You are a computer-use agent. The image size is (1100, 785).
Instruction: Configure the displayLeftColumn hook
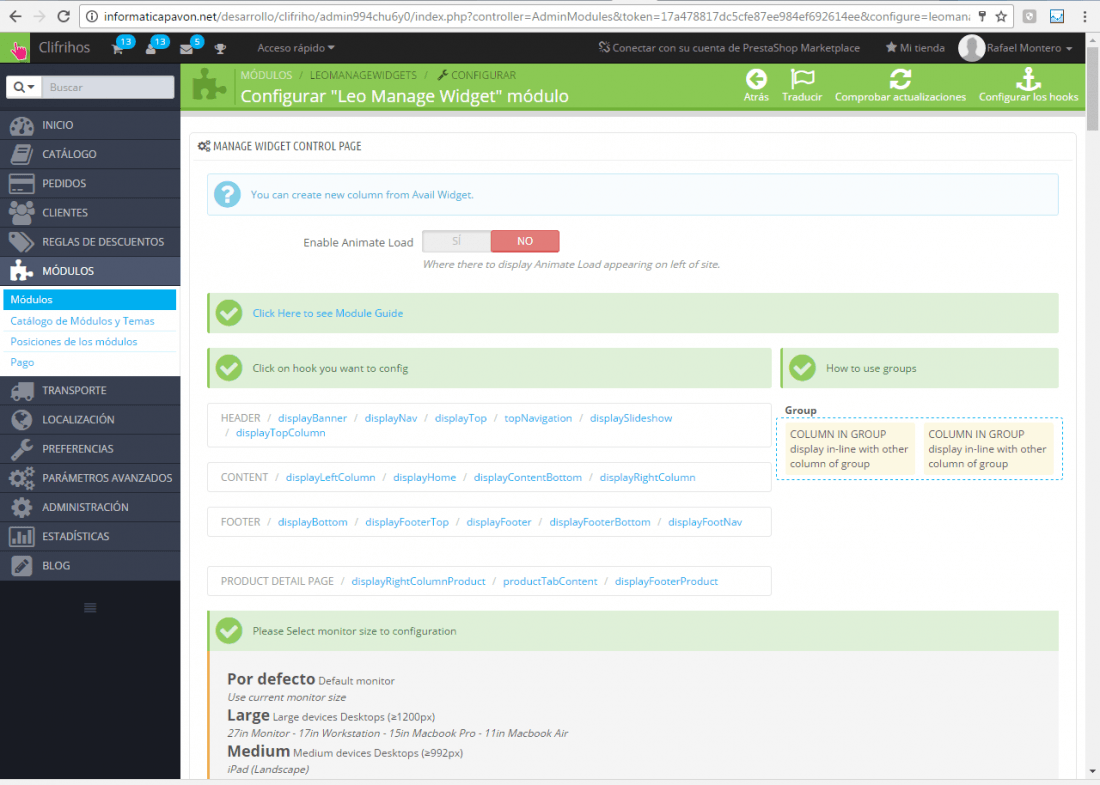(x=330, y=478)
